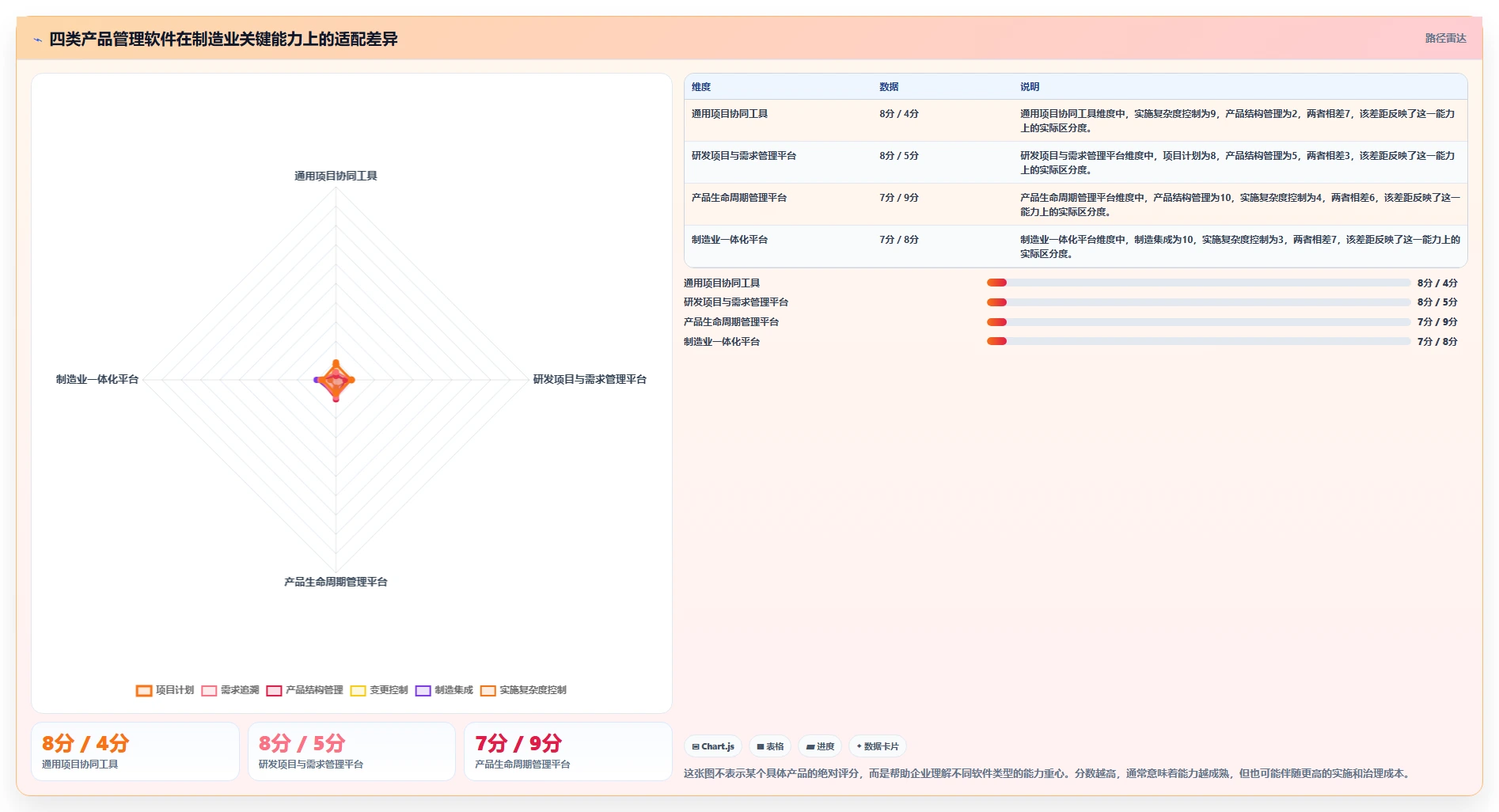The width and height of the screenshot is (1499, 812).
Task: Click the description text for 产品生命周期管理平台 row
Action: 1240,205
